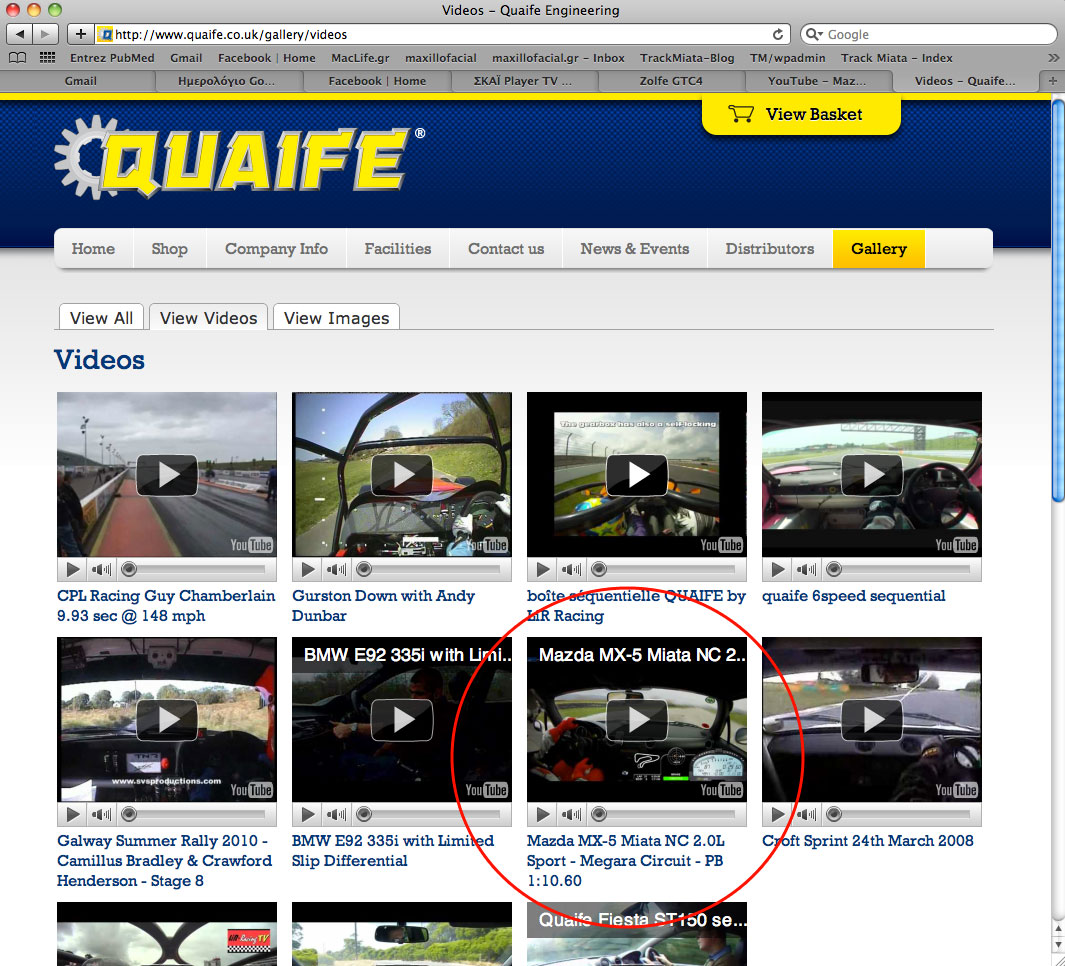Viewport: 1065px width, 966px height.
Task: Mute the Gurston Down video speaker icon
Action: [x=336, y=569]
